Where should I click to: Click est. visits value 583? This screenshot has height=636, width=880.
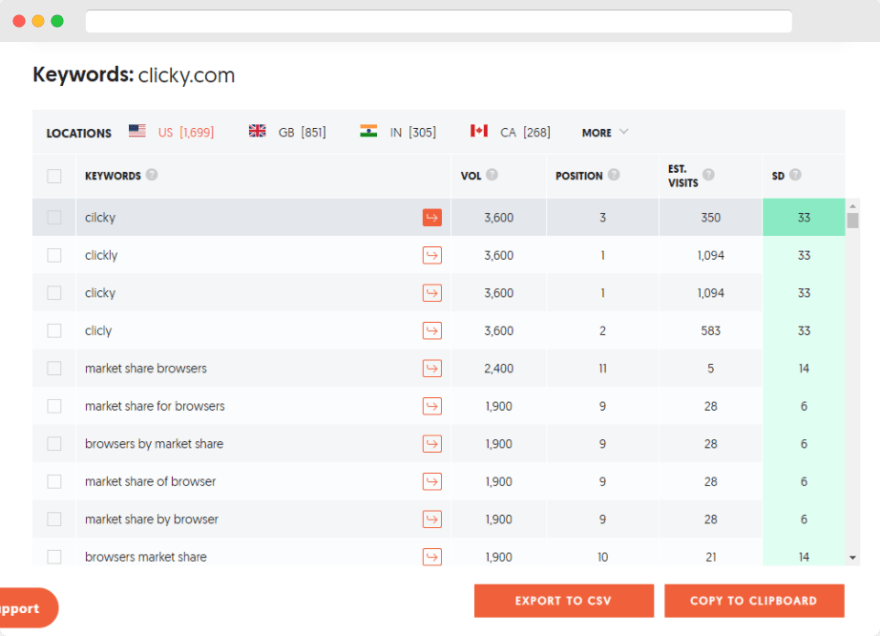point(711,331)
